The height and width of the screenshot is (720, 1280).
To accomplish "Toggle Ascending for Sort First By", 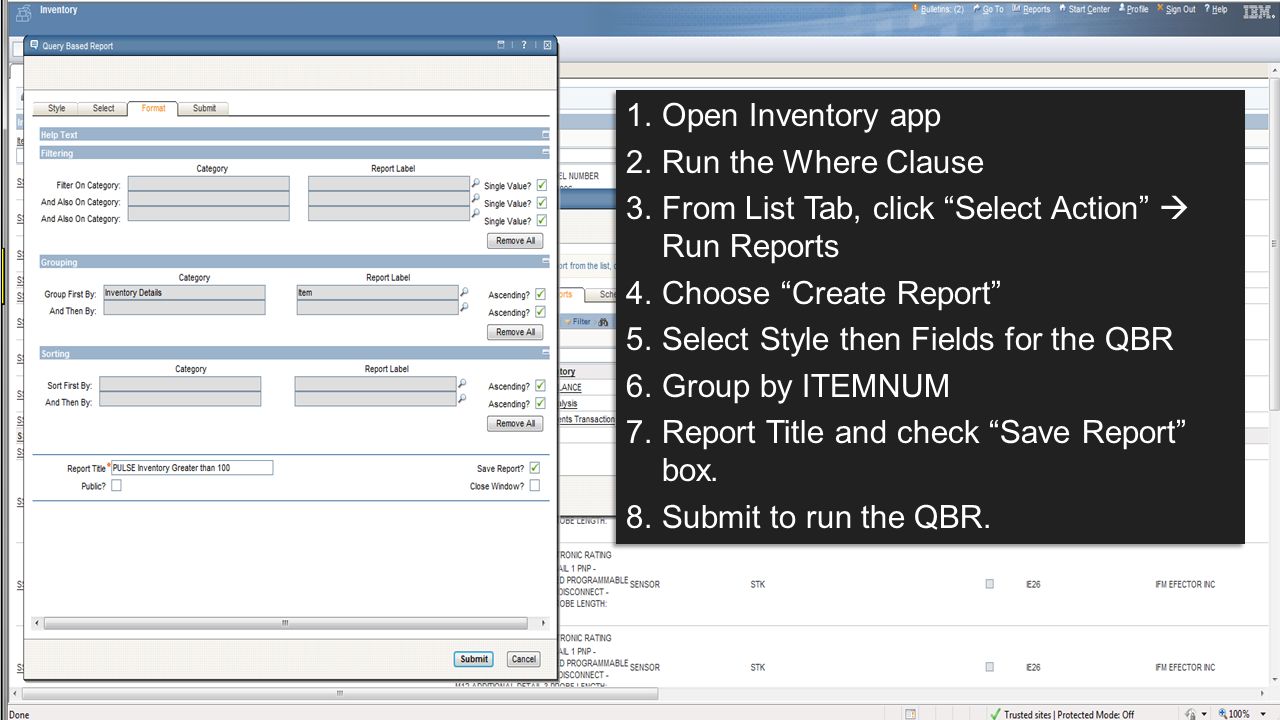I will (x=540, y=385).
